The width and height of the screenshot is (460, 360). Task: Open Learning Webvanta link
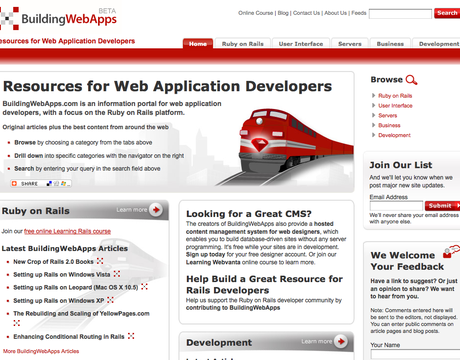213,262
